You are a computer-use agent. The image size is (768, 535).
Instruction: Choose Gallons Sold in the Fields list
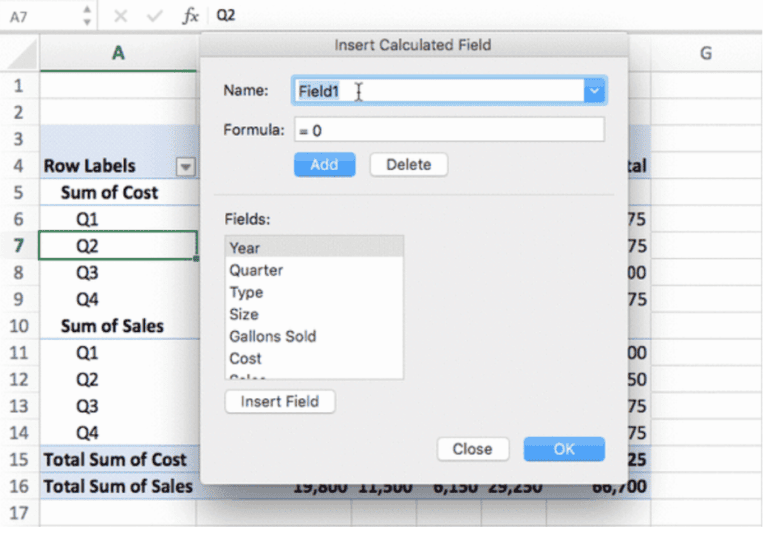click(314, 336)
